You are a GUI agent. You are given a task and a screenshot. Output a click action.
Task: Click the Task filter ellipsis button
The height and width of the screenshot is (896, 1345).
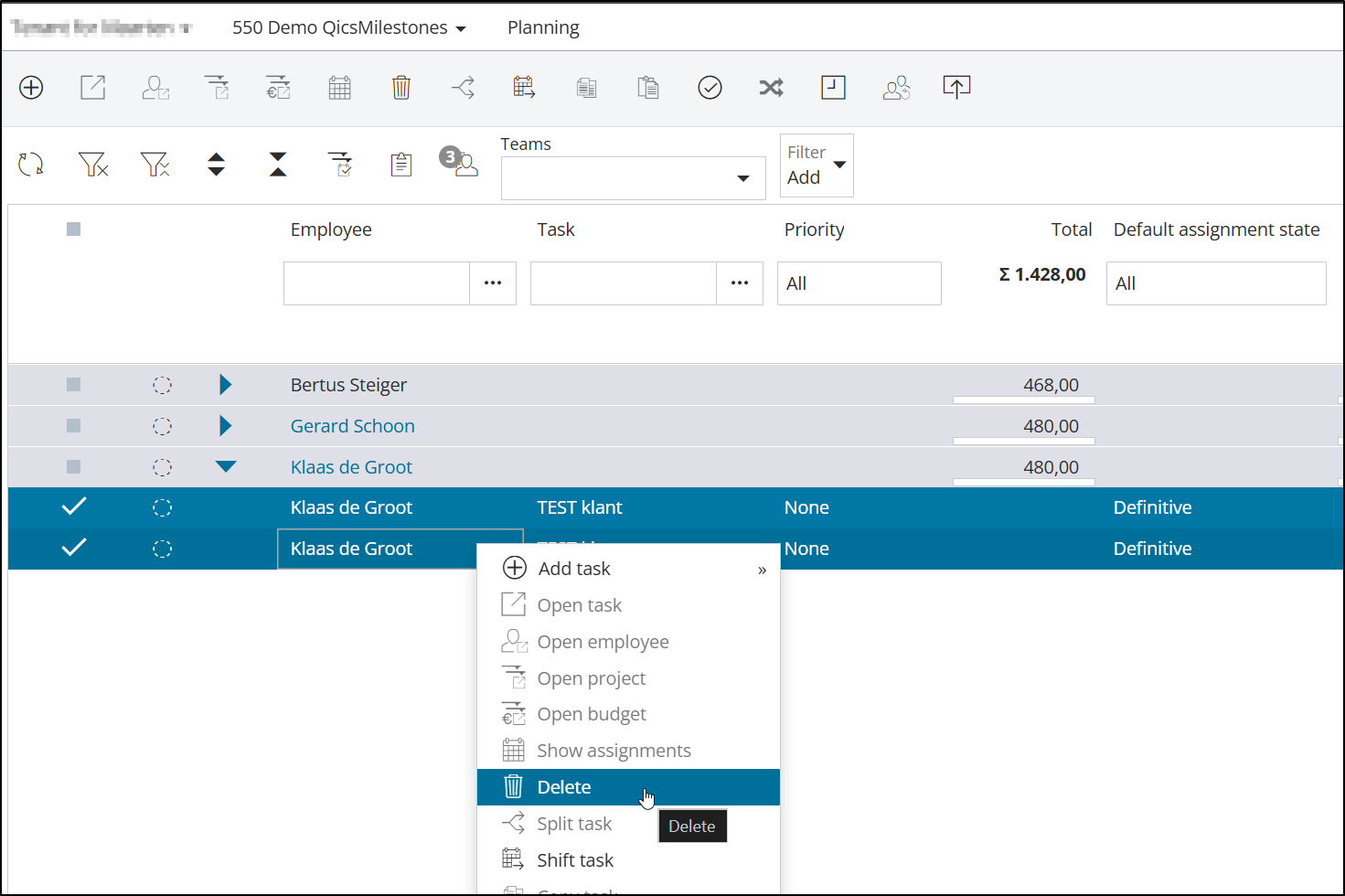pyautogui.click(x=740, y=283)
